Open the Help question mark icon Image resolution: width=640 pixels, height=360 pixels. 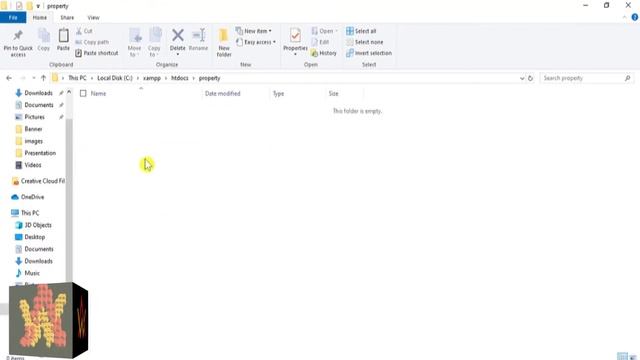(635, 17)
